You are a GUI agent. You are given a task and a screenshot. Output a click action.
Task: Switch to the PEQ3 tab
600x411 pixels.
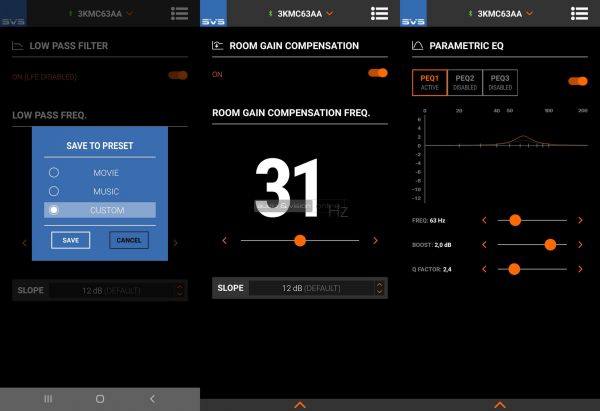[500, 81]
